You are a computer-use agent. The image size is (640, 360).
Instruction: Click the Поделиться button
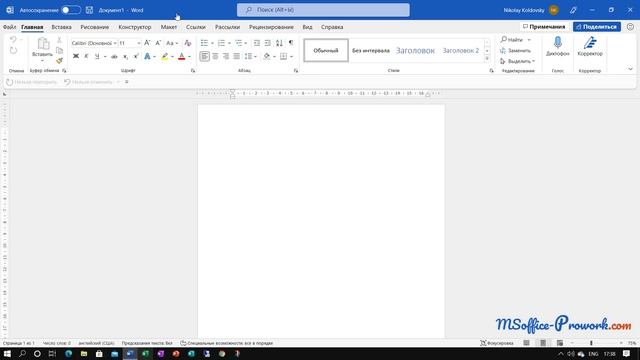tap(597, 27)
